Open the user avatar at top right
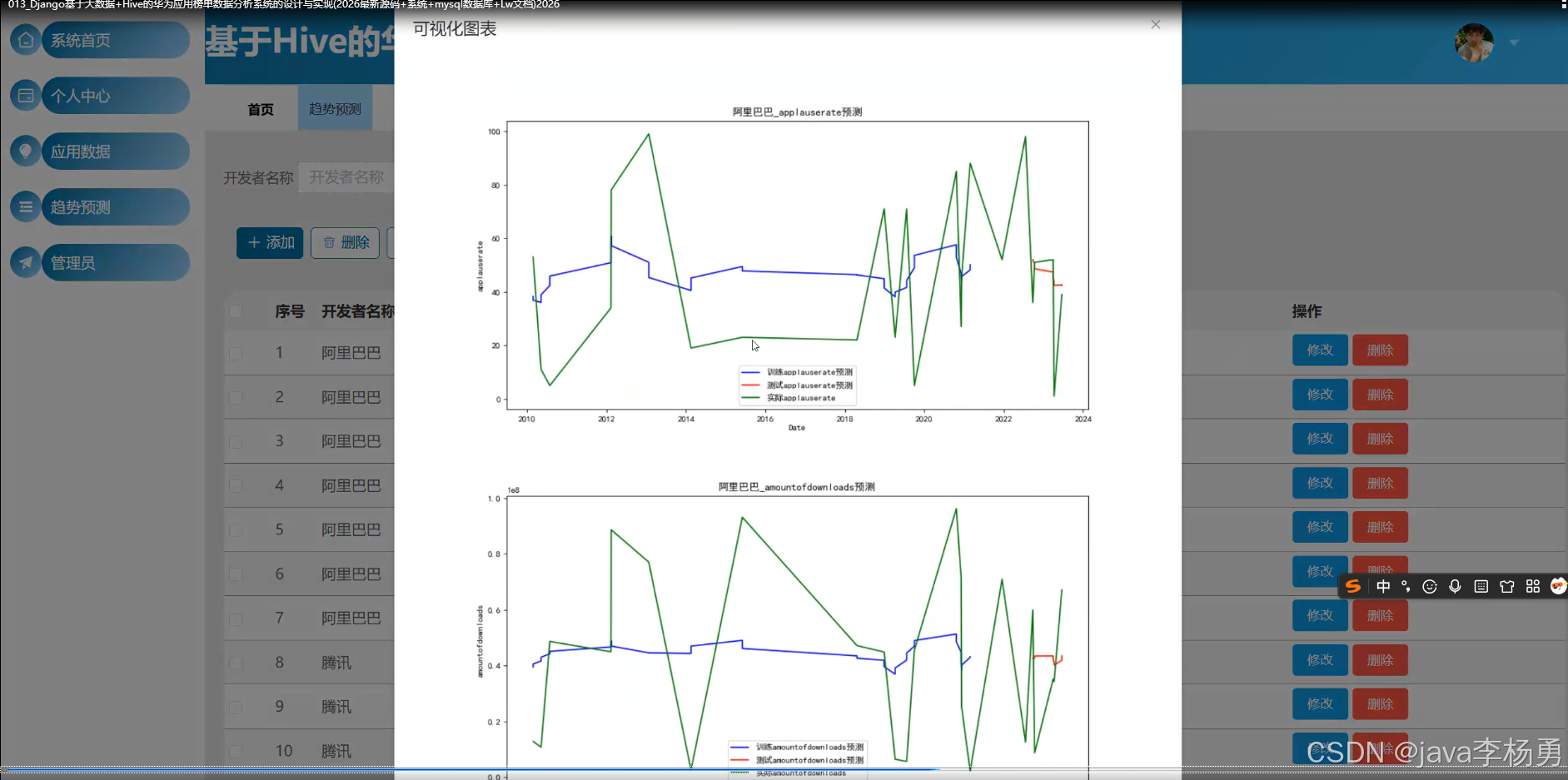This screenshot has width=1568, height=780. click(1474, 42)
